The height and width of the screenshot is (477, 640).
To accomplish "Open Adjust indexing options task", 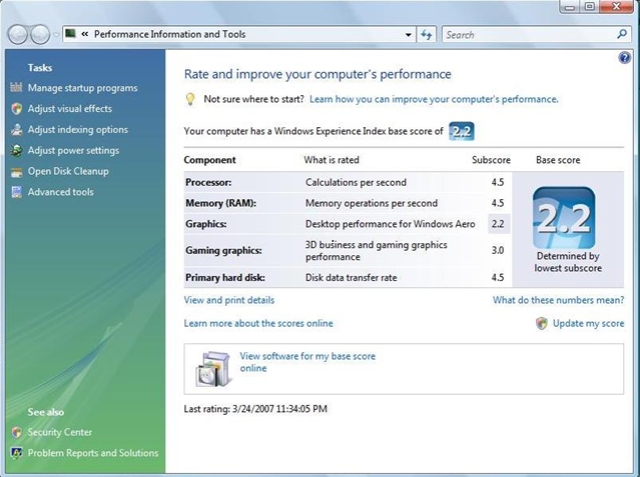I will [x=78, y=130].
